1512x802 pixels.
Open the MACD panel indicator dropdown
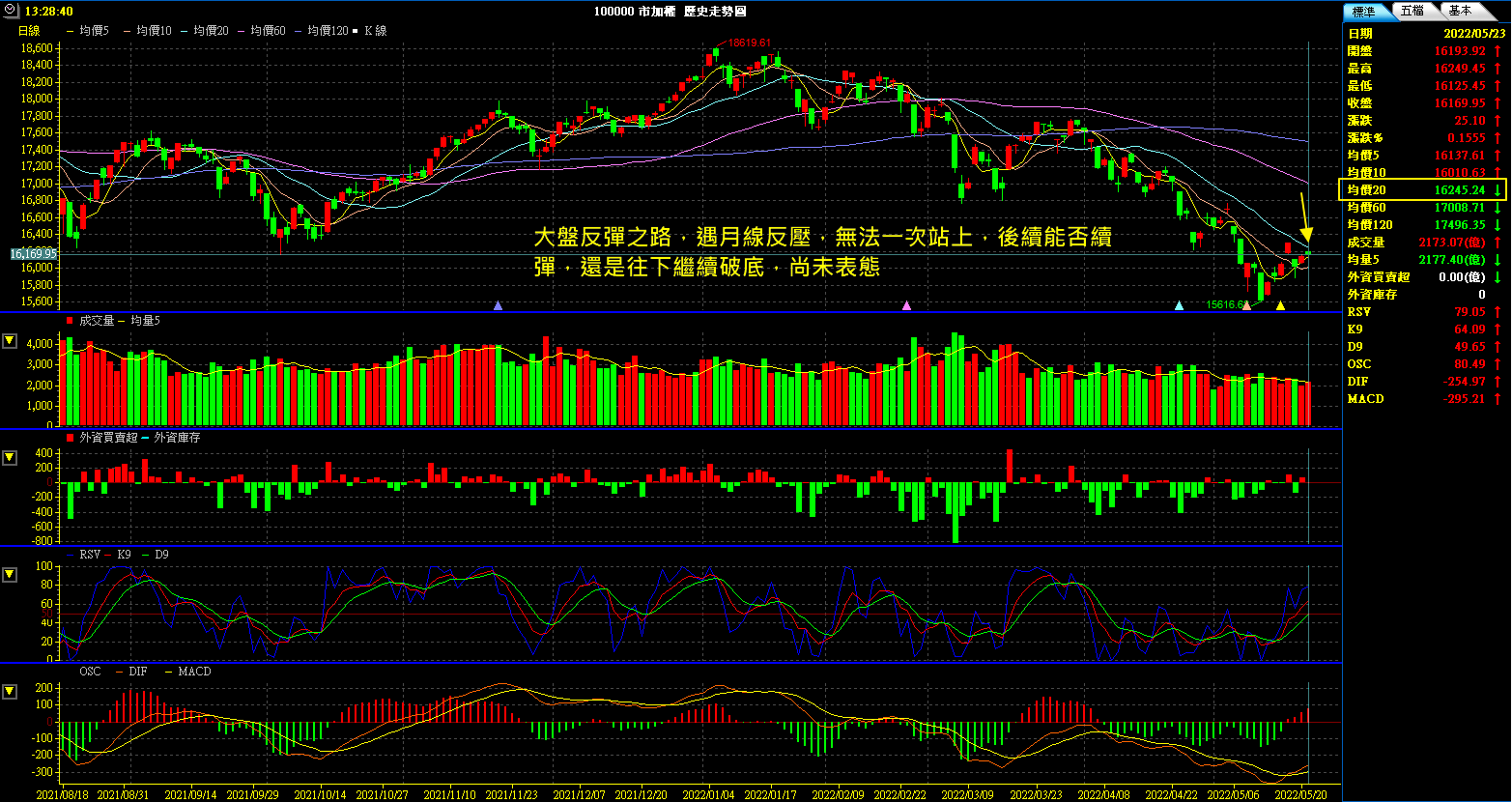click(10, 691)
